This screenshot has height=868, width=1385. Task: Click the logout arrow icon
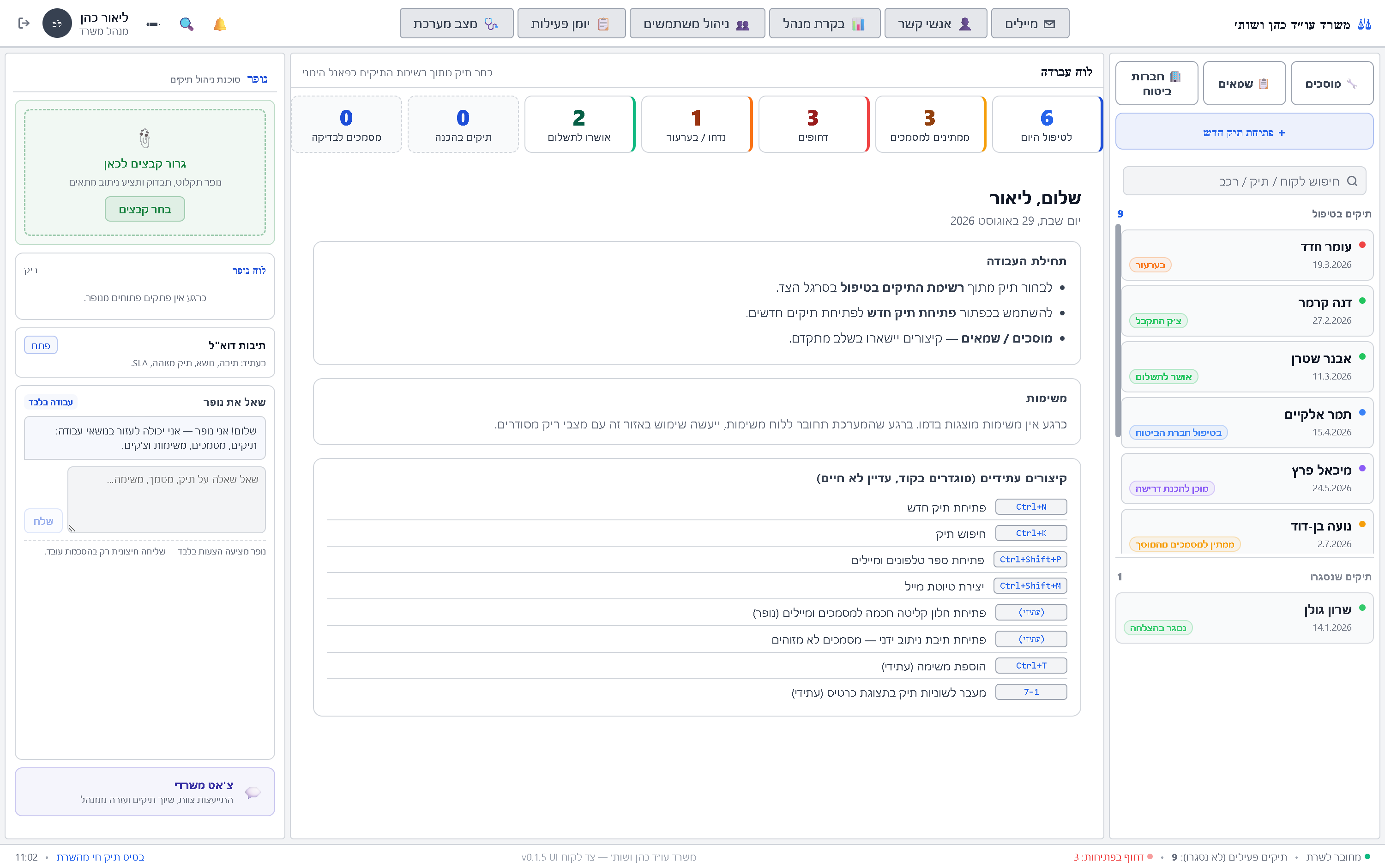point(24,24)
